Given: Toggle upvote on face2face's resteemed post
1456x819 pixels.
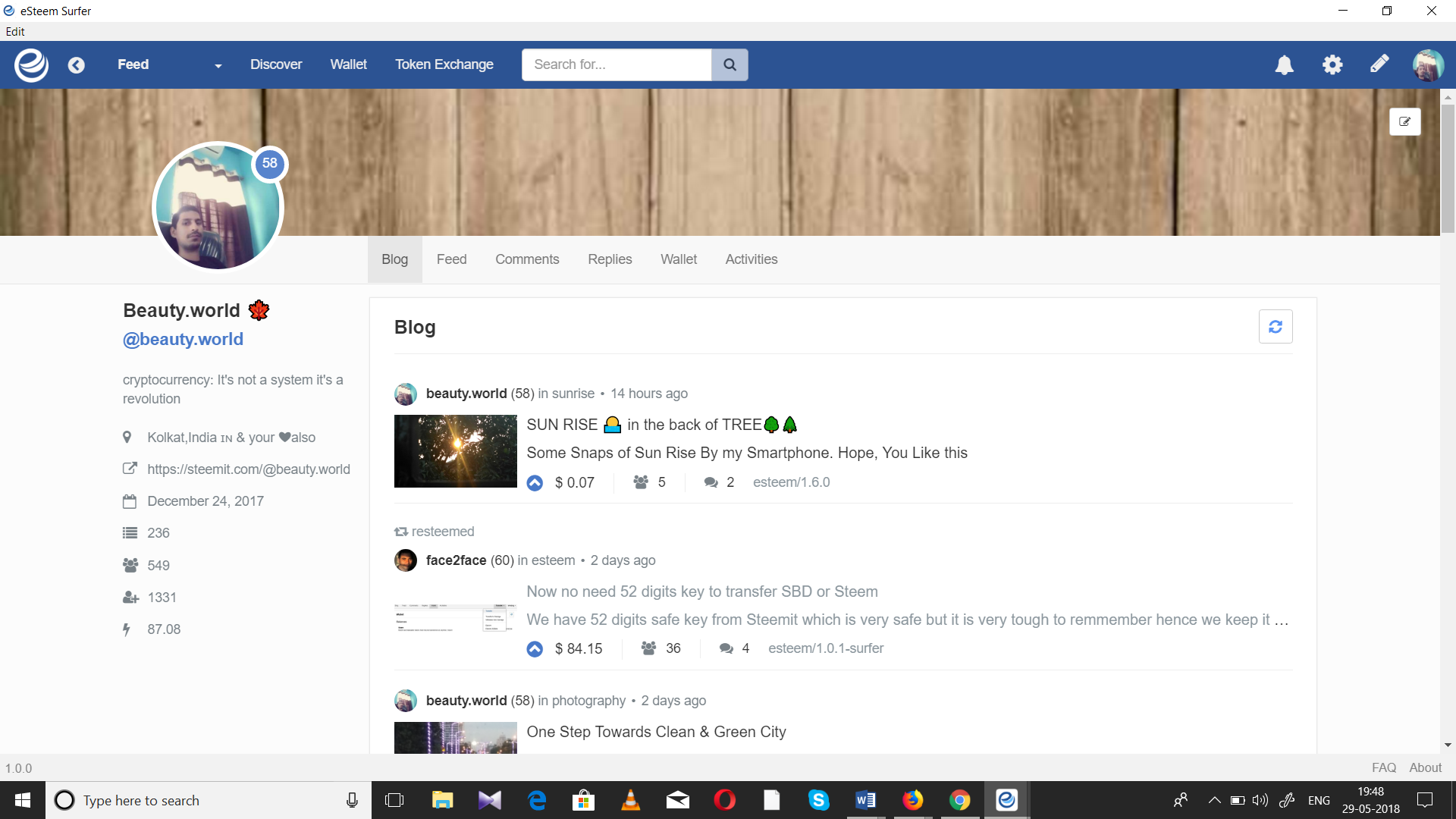Looking at the screenshot, I should click(x=535, y=649).
